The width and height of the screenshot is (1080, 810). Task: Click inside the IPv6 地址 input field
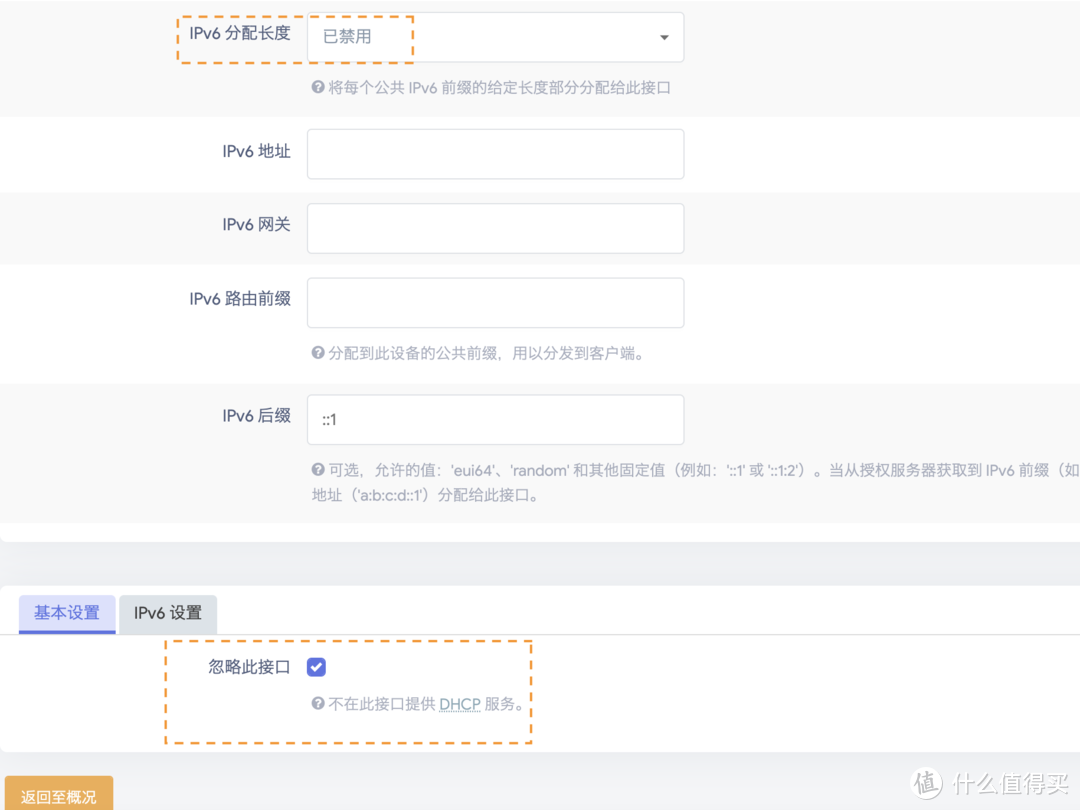pos(495,154)
